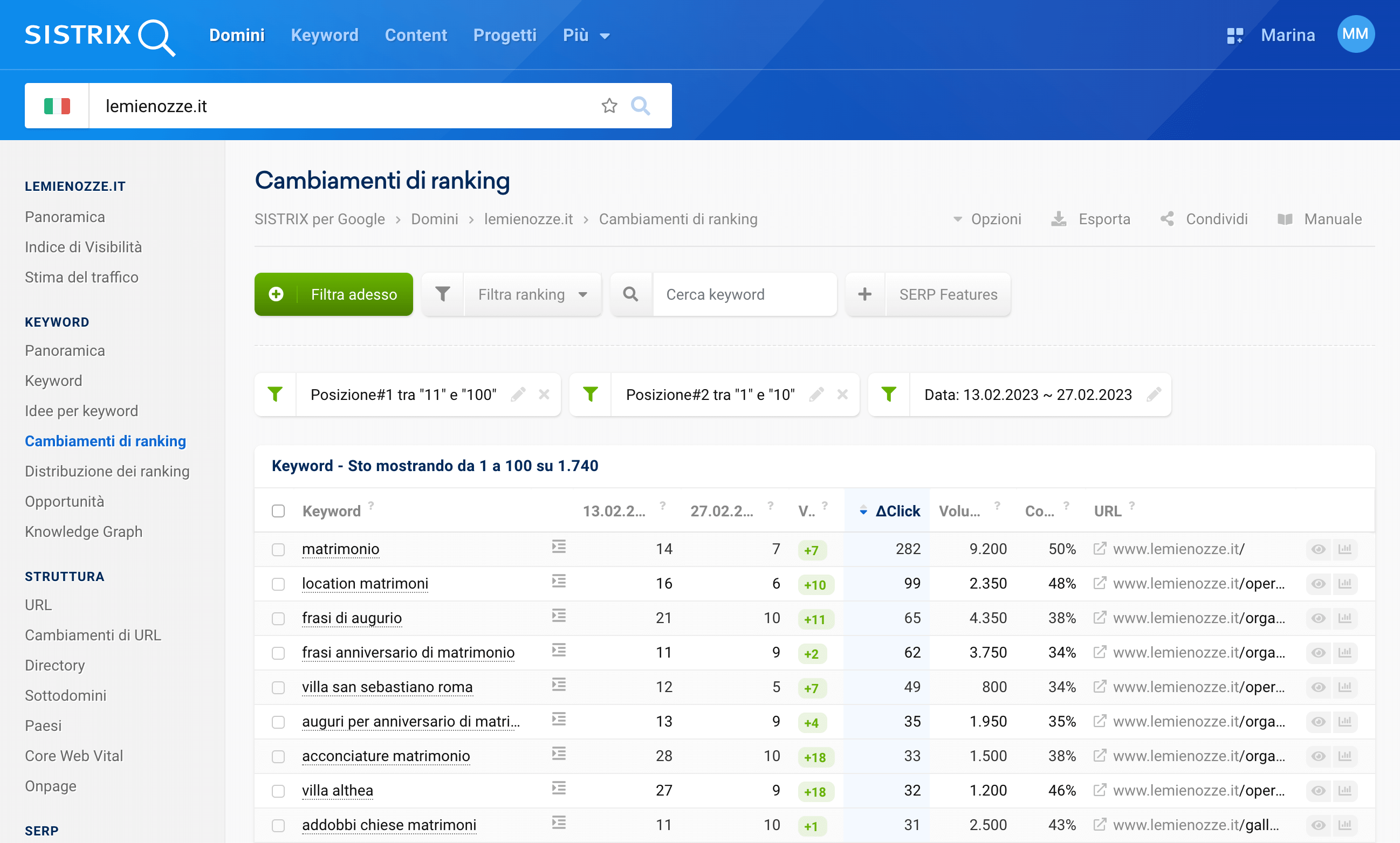
Task: Open the Content tab
Action: tap(416, 35)
